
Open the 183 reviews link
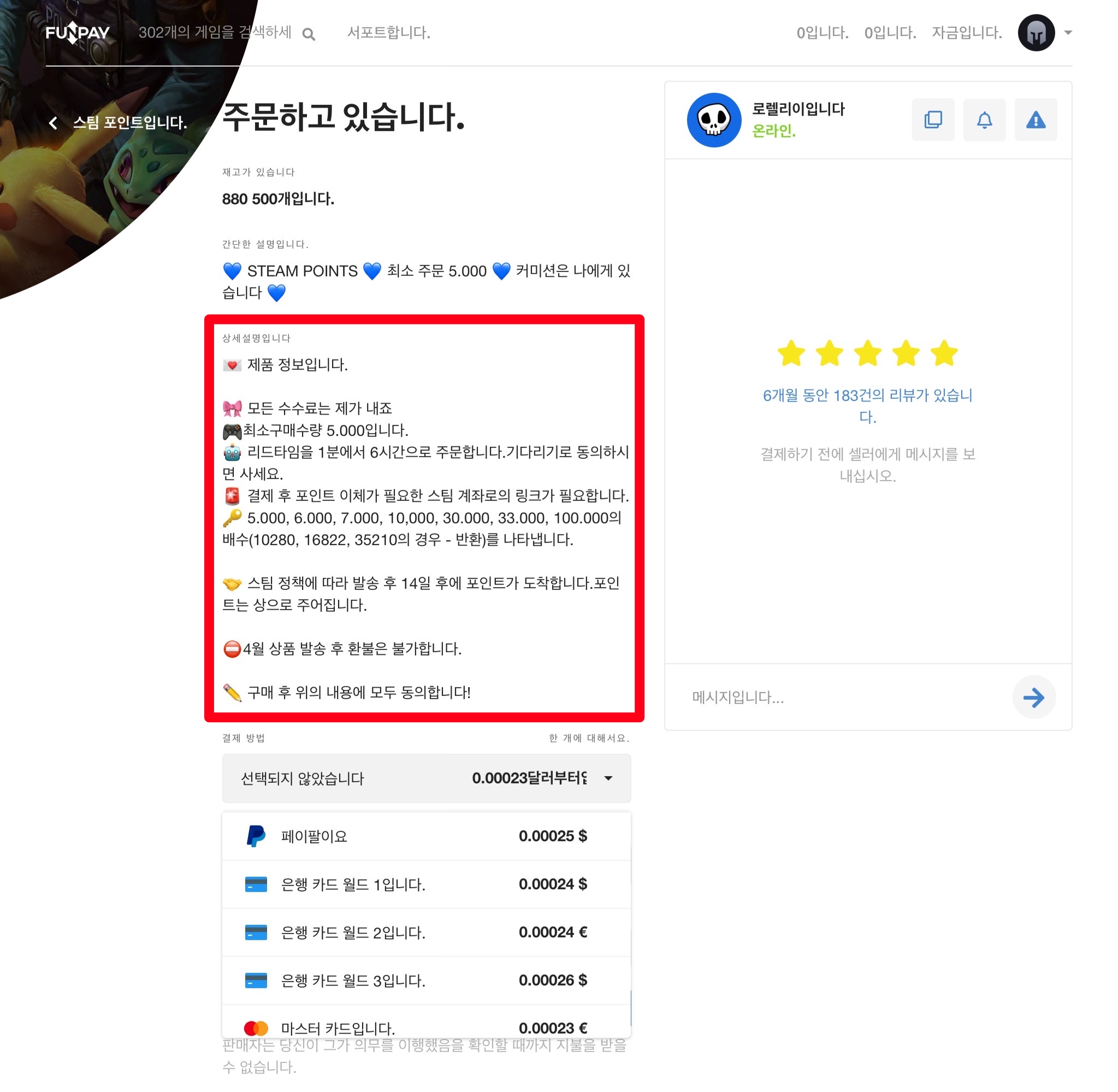click(867, 406)
